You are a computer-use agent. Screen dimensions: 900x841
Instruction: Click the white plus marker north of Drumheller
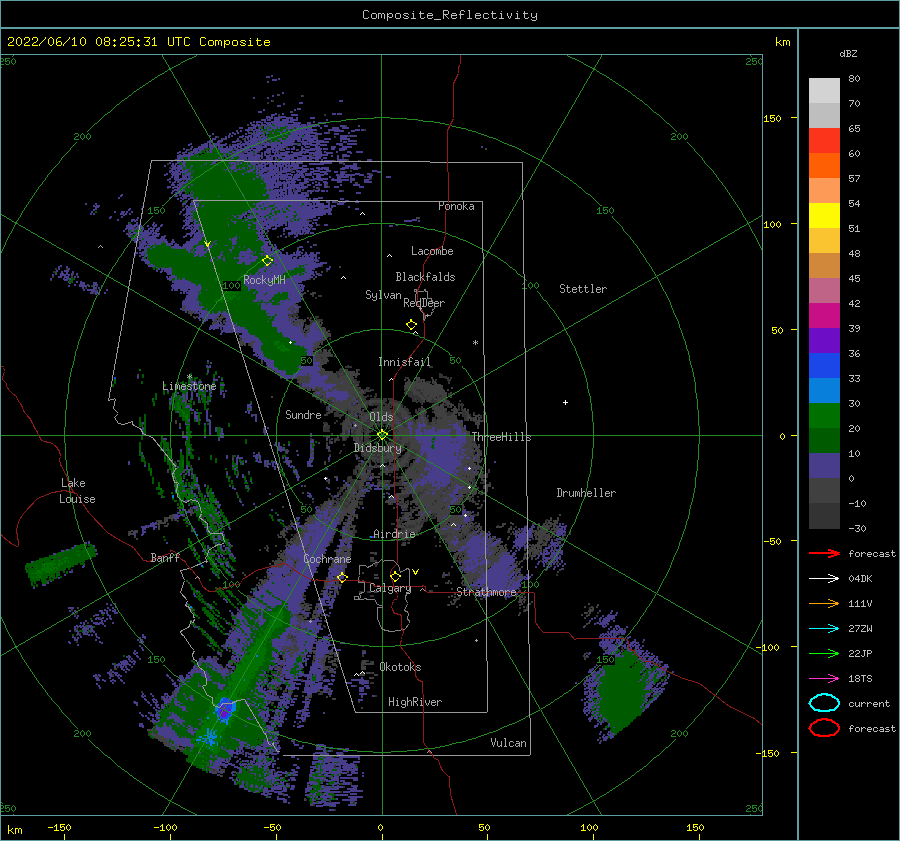pyautogui.click(x=565, y=402)
